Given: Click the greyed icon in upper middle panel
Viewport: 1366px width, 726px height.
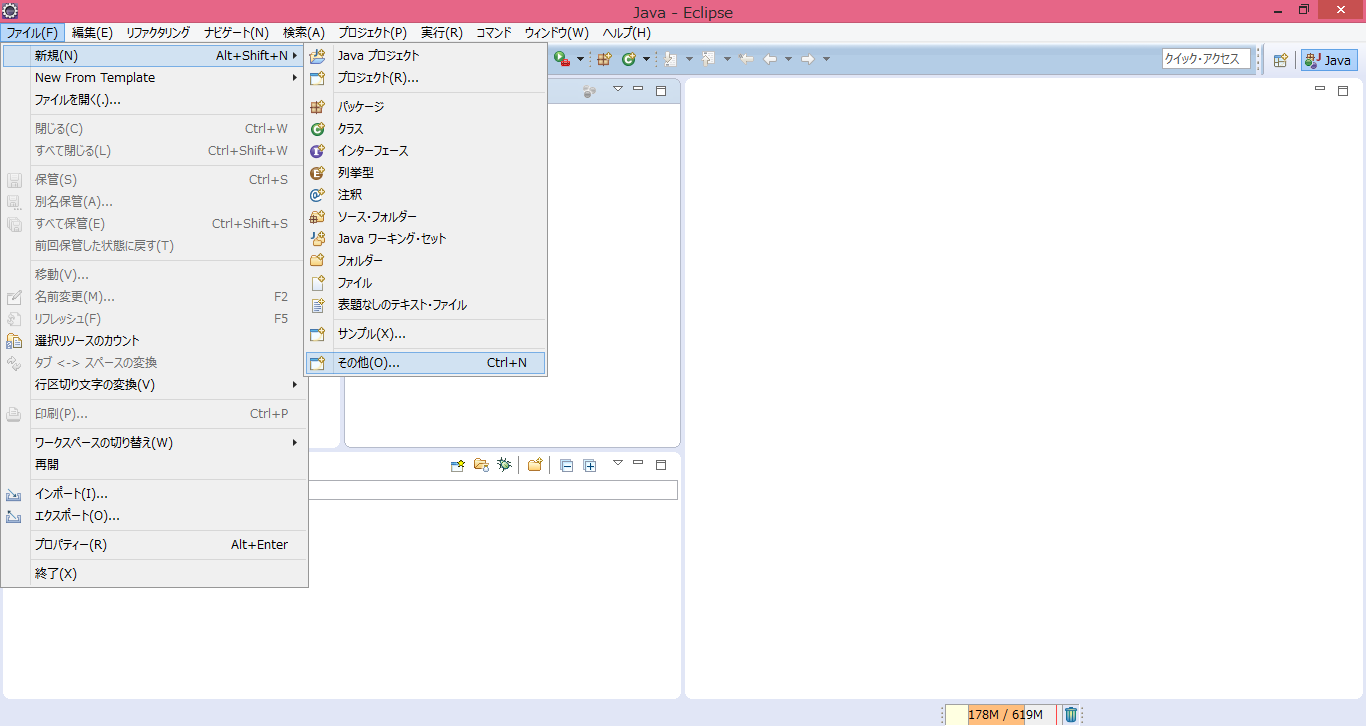Looking at the screenshot, I should [590, 91].
